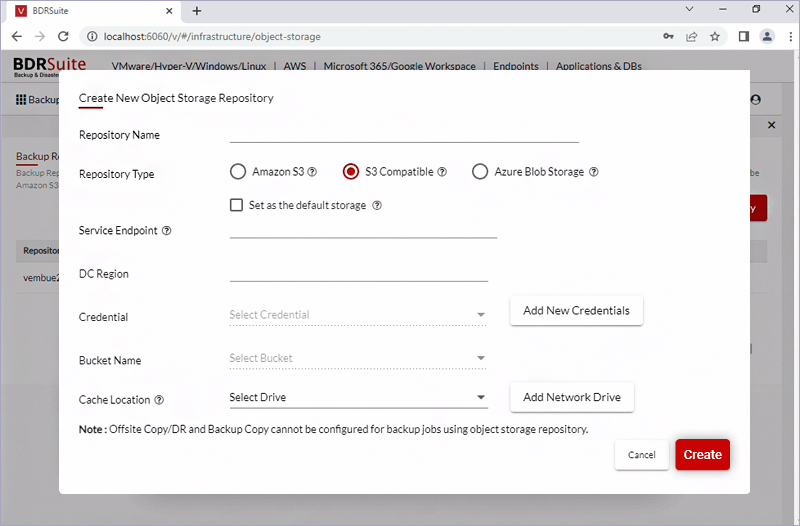Image resolution: width=800 pixels, height=526 pixels.
Task: Restore down the browser window
Action: tap(756, 9)
